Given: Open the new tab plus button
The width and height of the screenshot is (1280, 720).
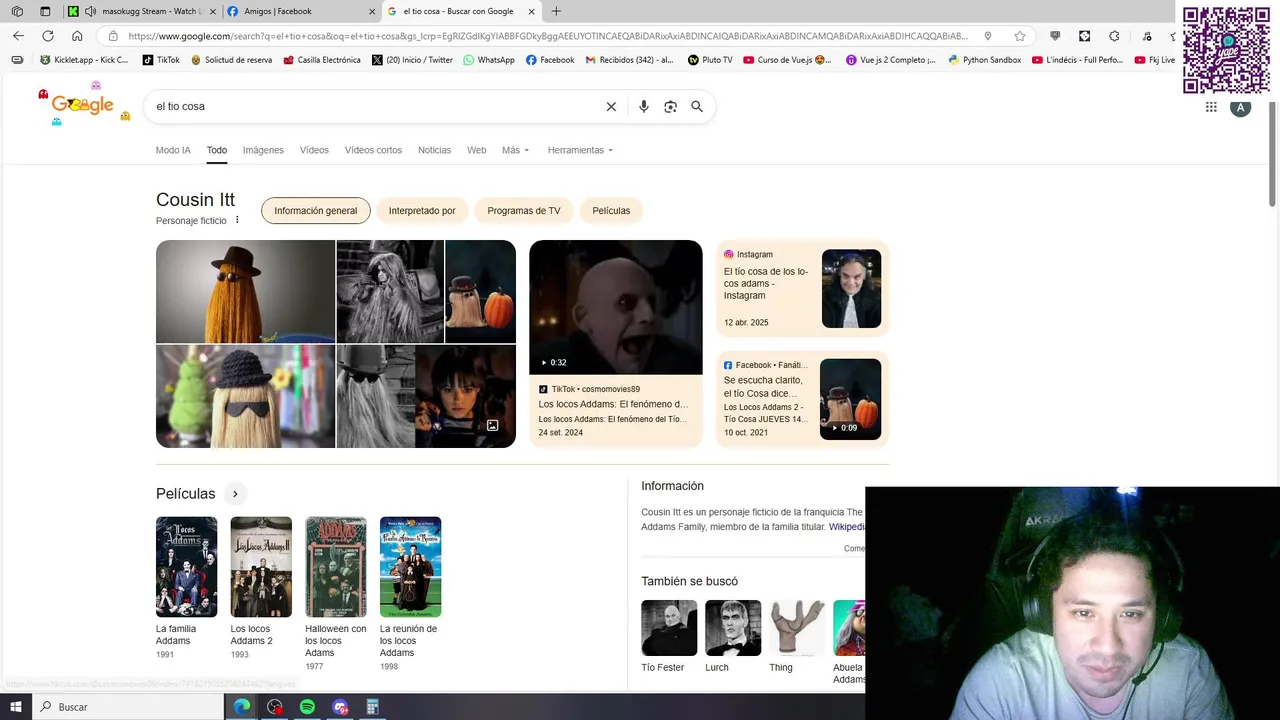Looking at the screenshot, I should click(x=556, y=11).
